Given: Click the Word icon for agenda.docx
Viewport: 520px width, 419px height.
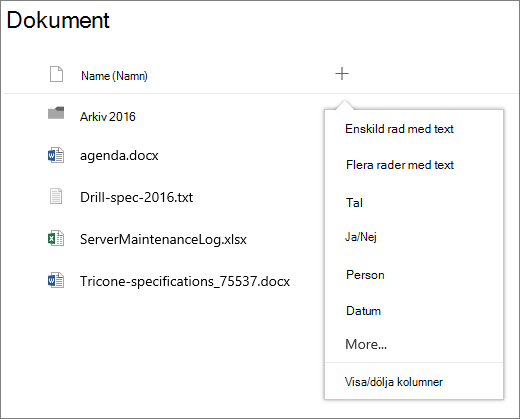Looking at the screenshot, I should pos(56,155).
